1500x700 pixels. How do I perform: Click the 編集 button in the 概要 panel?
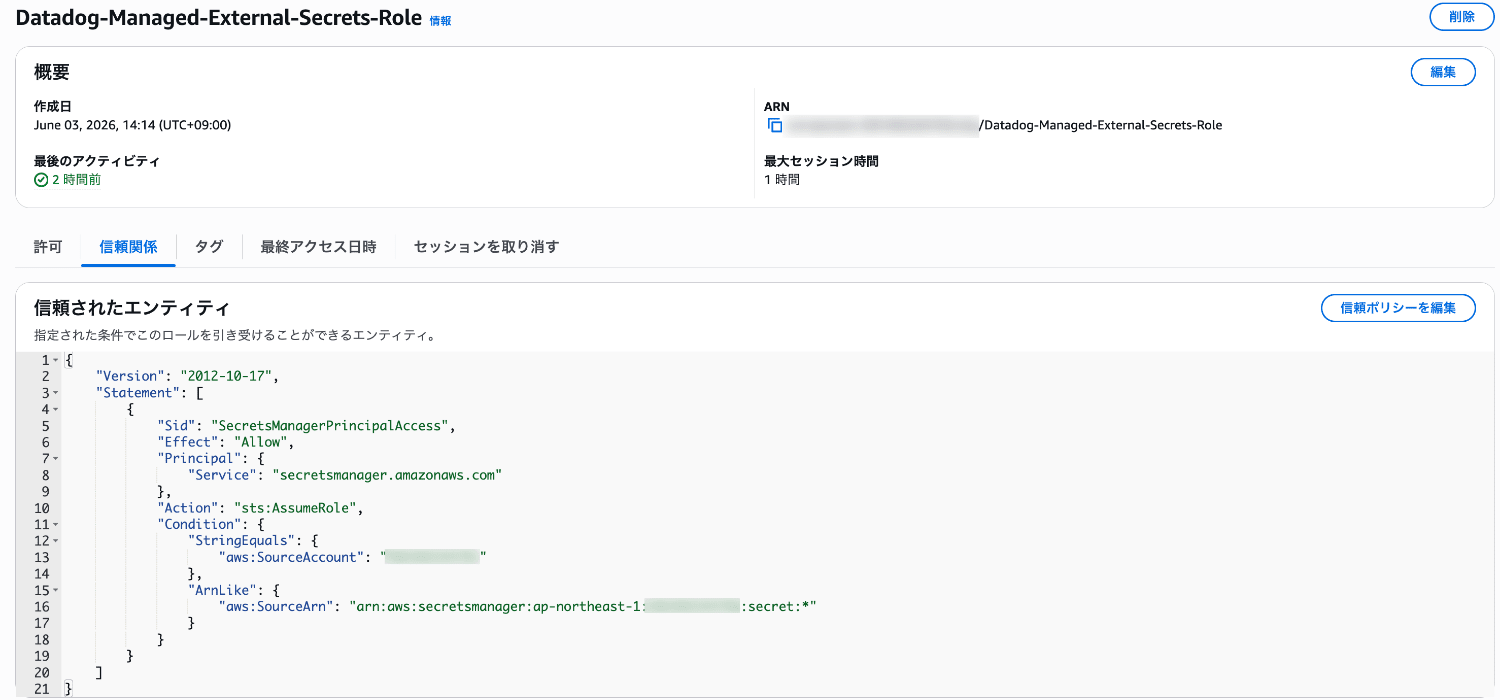[x=1442, y=72]
